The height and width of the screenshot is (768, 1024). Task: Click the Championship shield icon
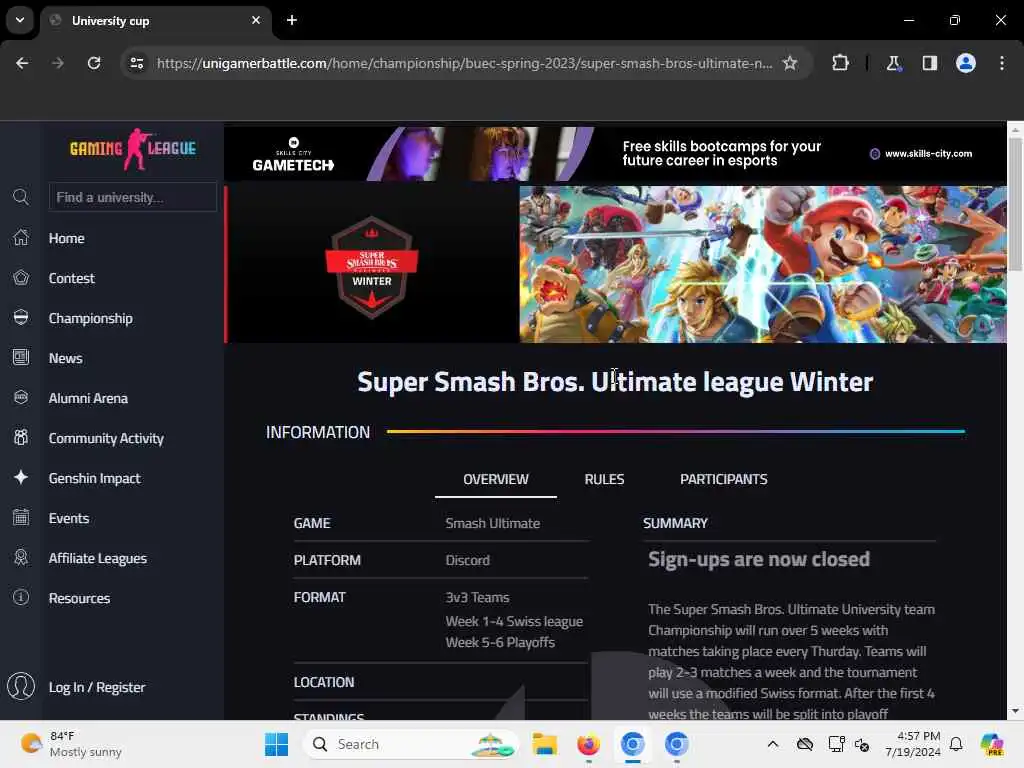coord(21,317)
